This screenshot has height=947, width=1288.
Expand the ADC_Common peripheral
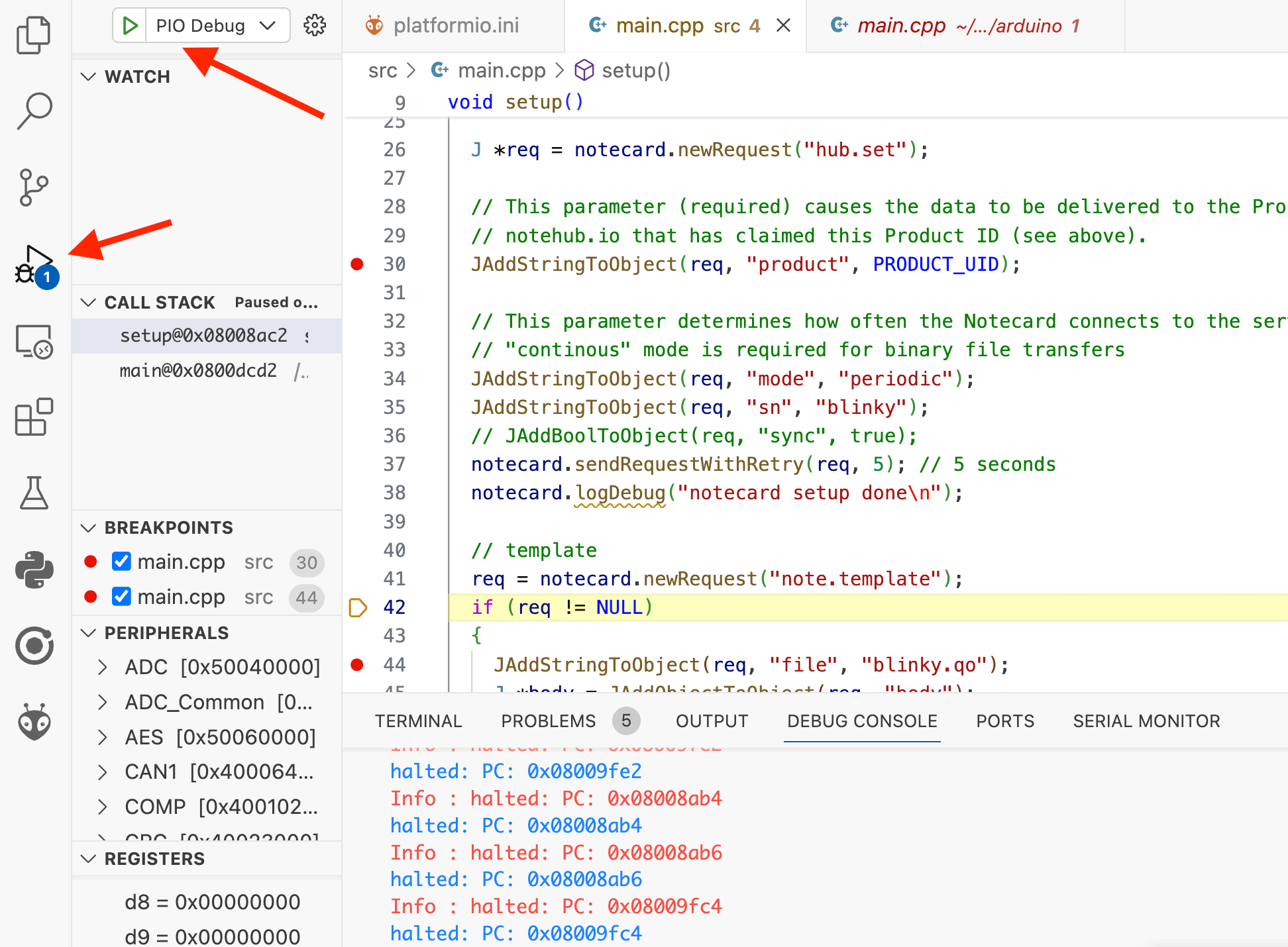click(x=103, y=702)
